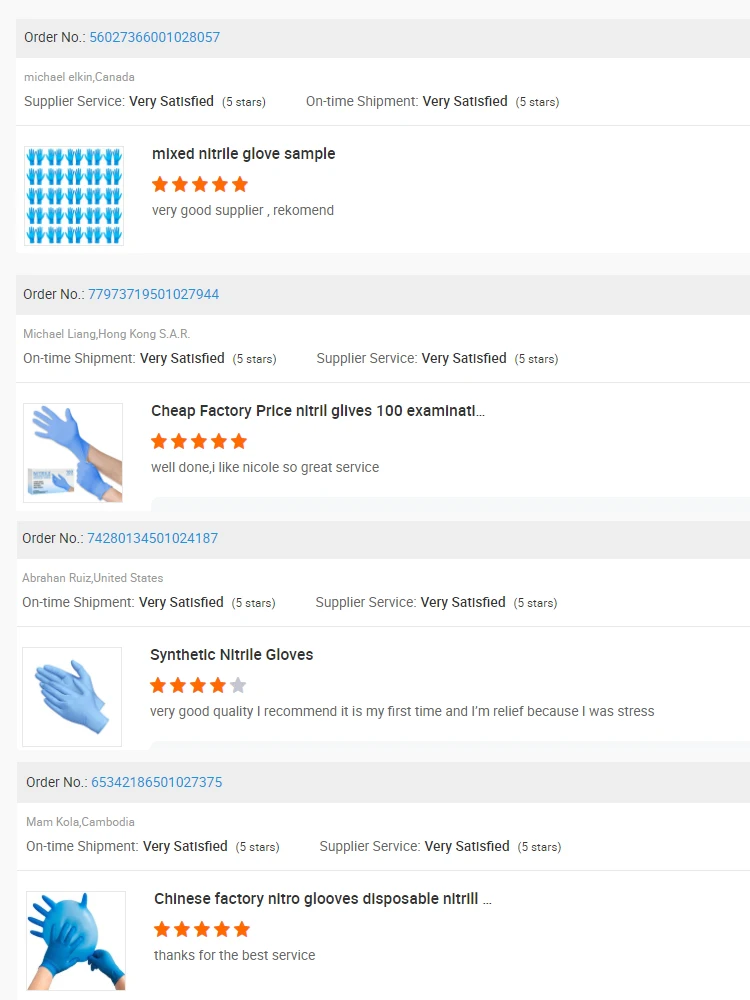The height and width of the screenshot is (1000, 750).
Task: Open 'Cheap Factory Price nitril glives' product title
Action: [317, 411]
